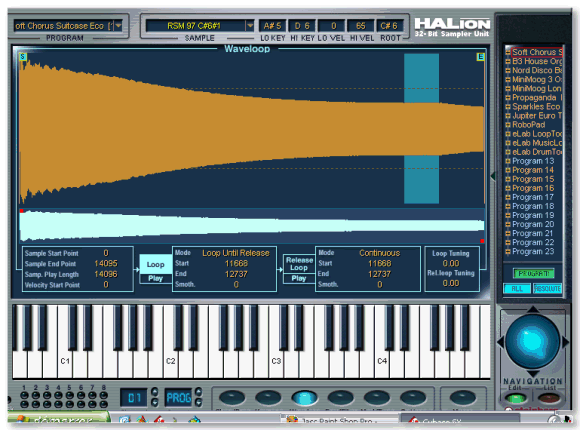Select the lit Waveloop page button
The width and height of the screenshot is (580, 430).
pos(304,398)
